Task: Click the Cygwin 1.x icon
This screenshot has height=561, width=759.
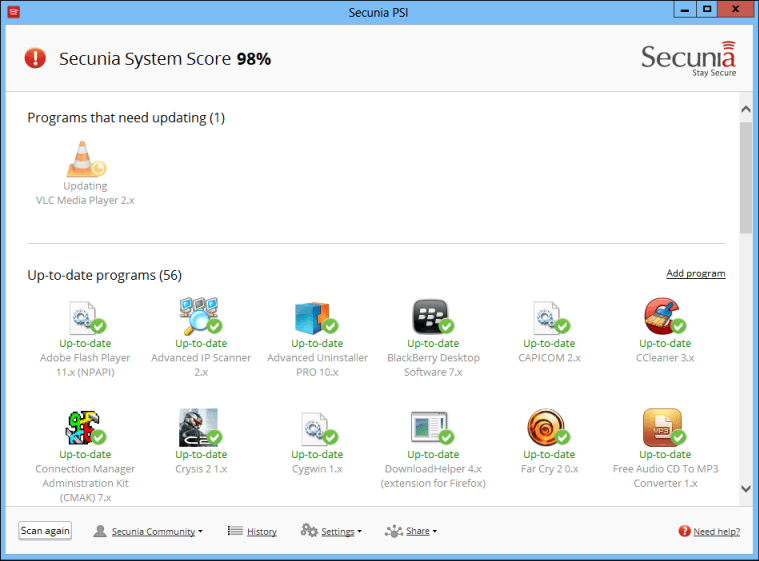Action: [x=319, y=428]
